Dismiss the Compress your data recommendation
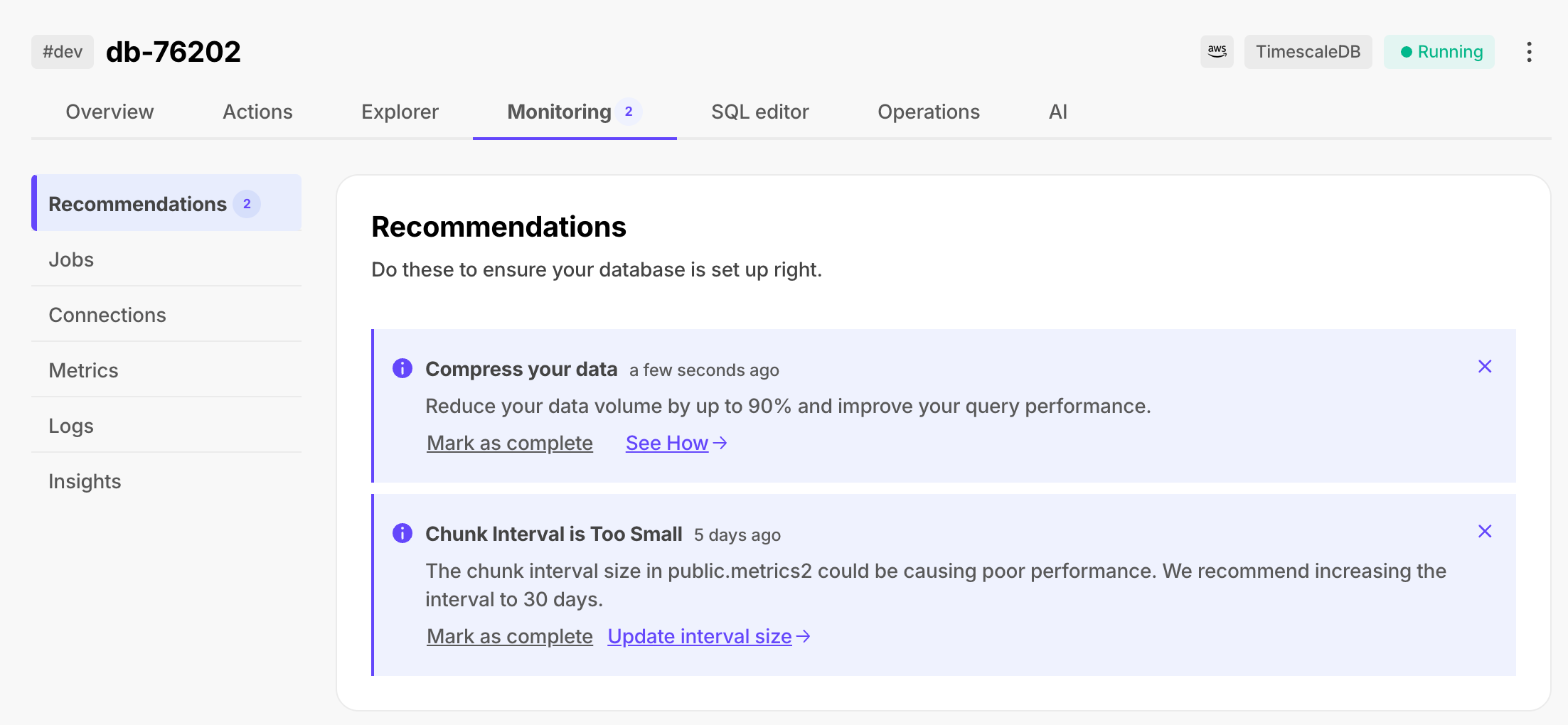This screenshot has width=1568, height=725. (1485, 367)
